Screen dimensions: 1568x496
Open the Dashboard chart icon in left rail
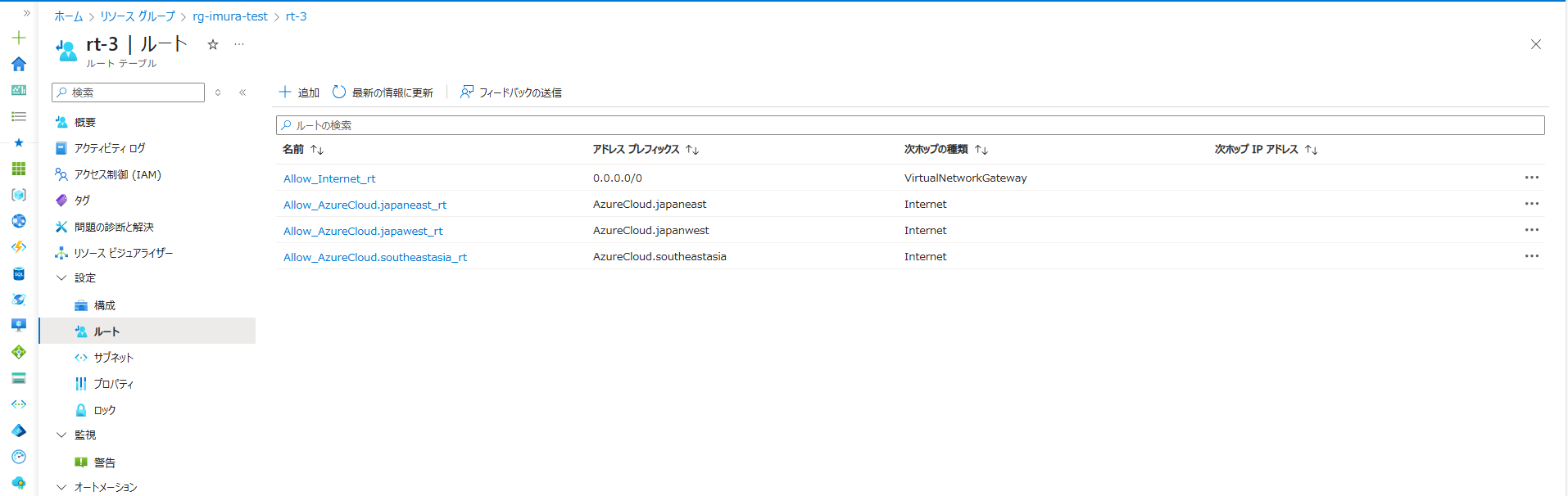pos(19,90)
